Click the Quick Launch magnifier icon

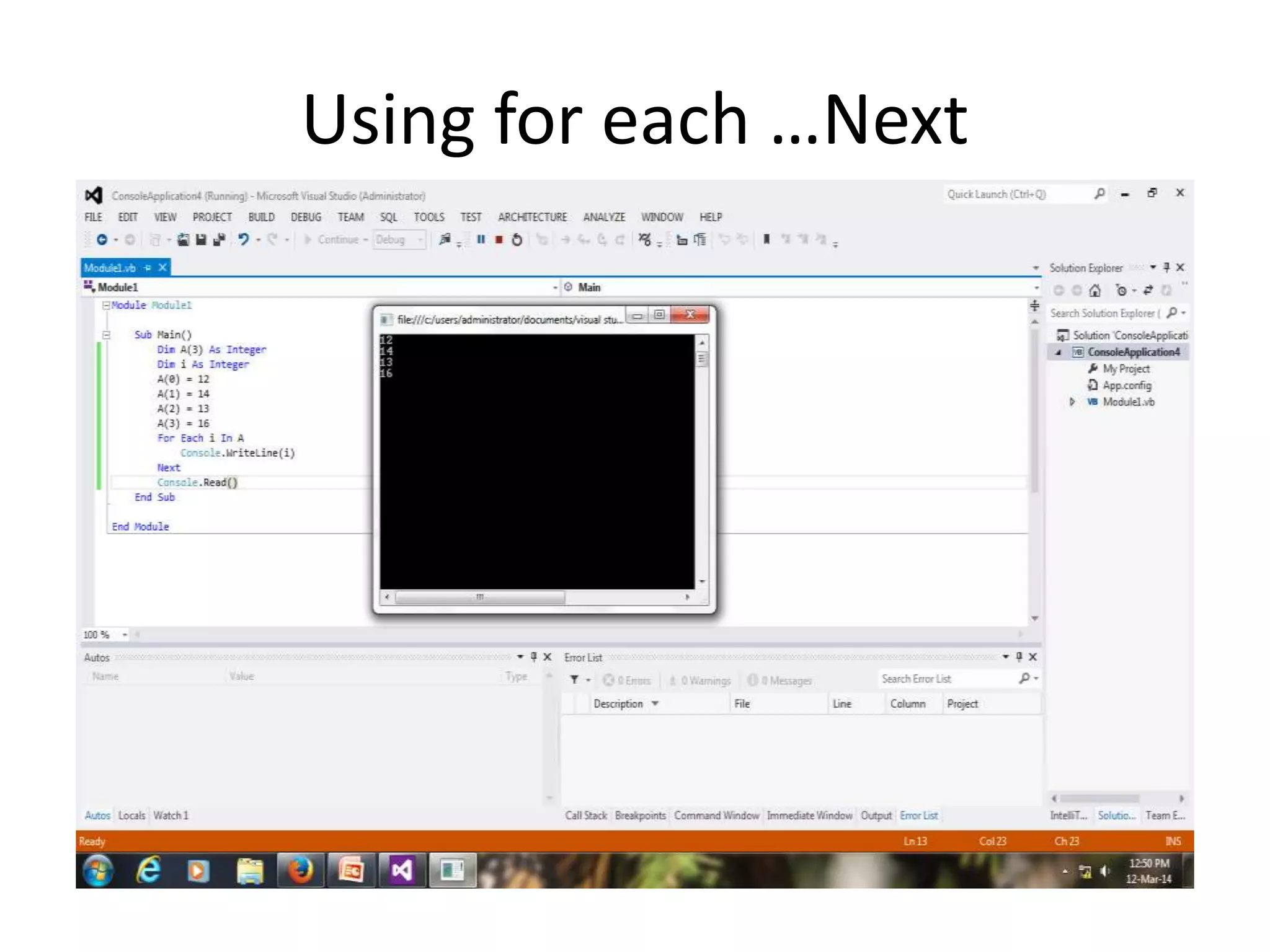tap(1099, 194)
